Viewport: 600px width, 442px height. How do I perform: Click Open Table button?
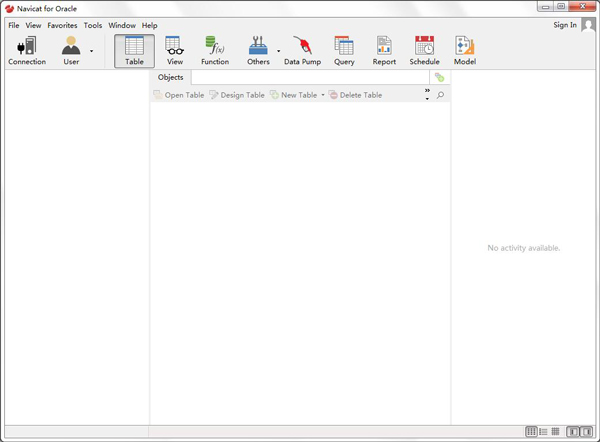pos(179,95)
